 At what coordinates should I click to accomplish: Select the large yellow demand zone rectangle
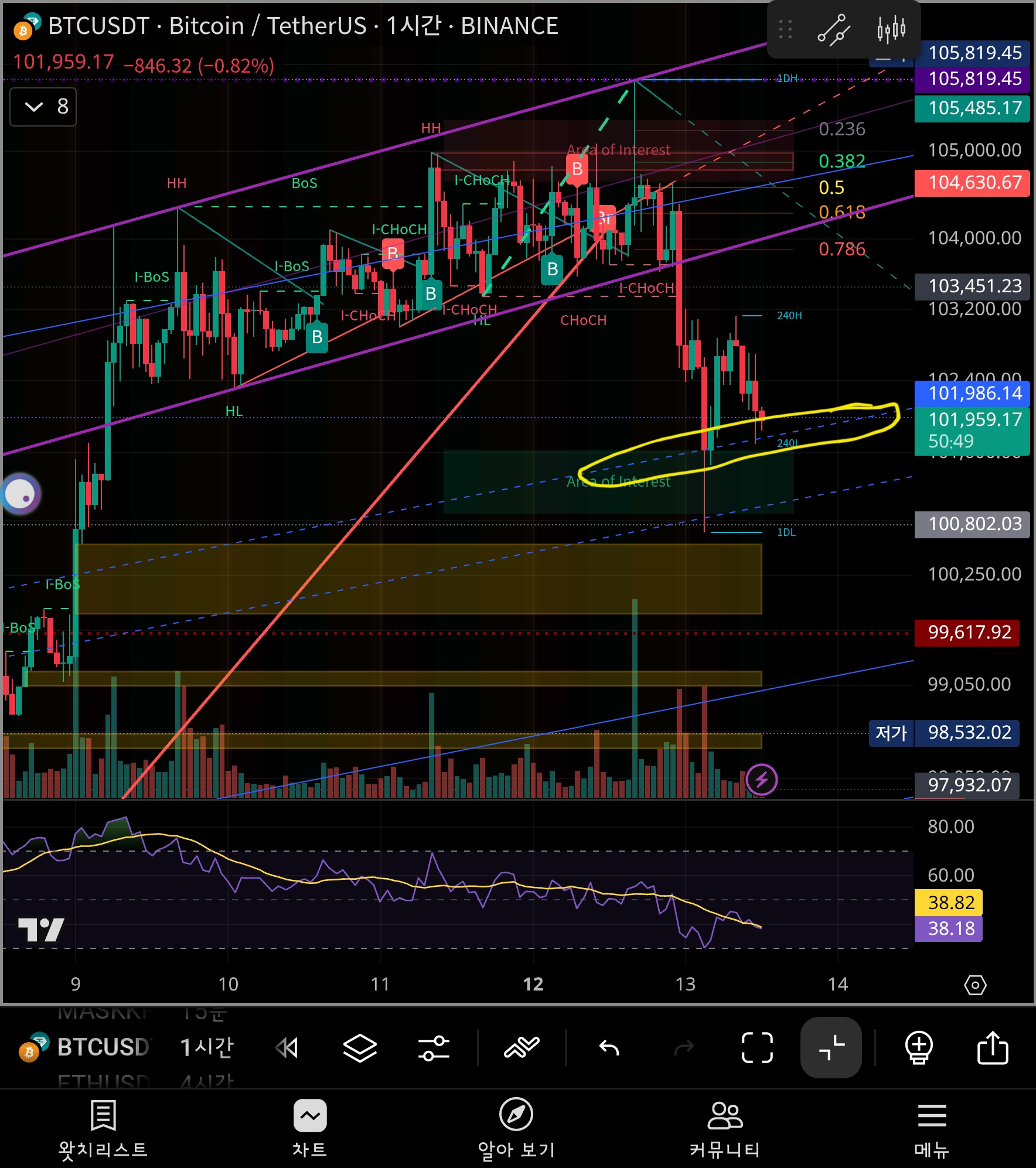pyautogui.click(x=418, y=579)
